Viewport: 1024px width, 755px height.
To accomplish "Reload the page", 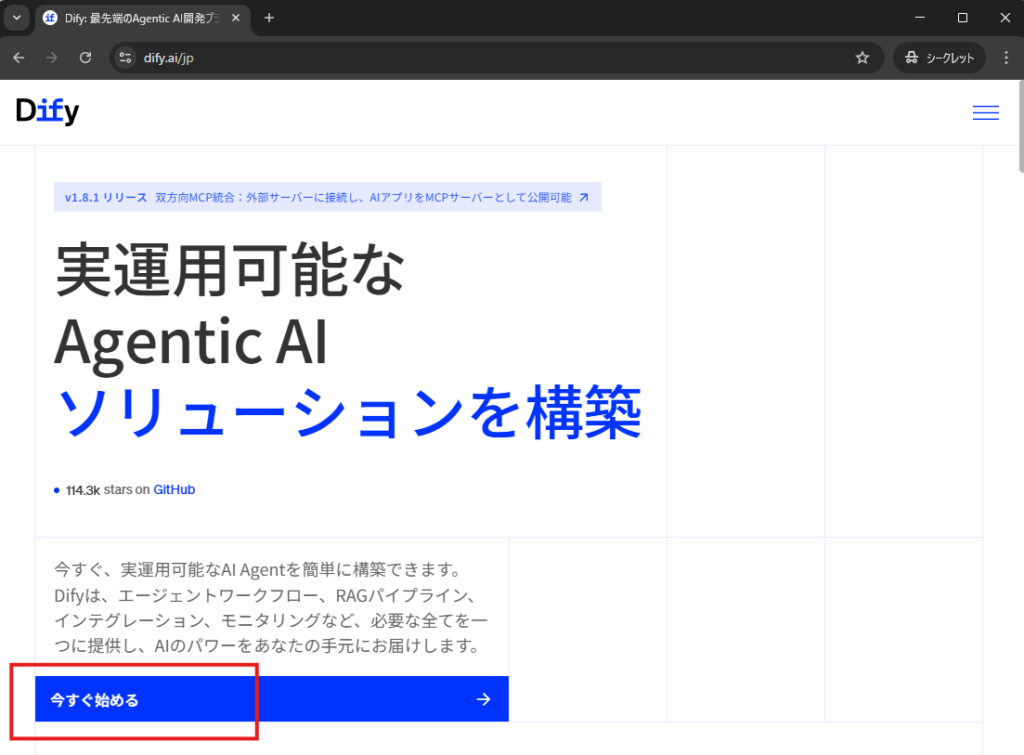I will [x=85, y=57].
